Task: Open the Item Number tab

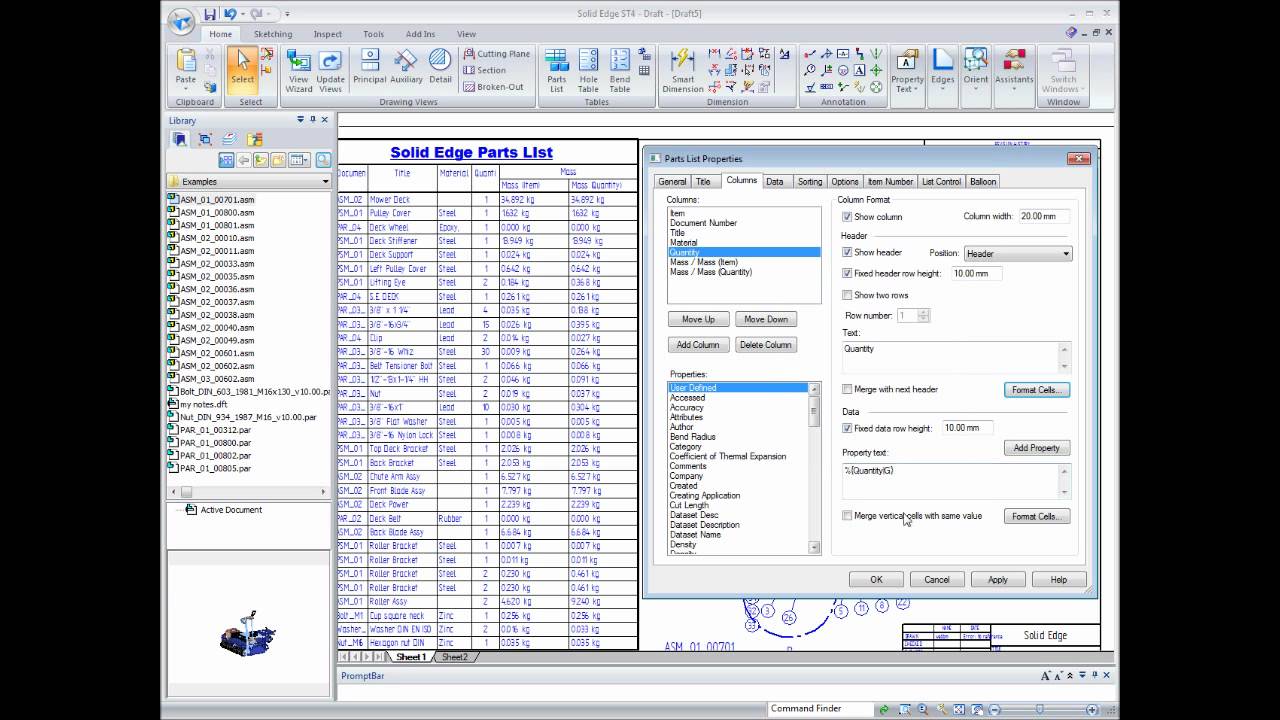Action: point(890,182)
